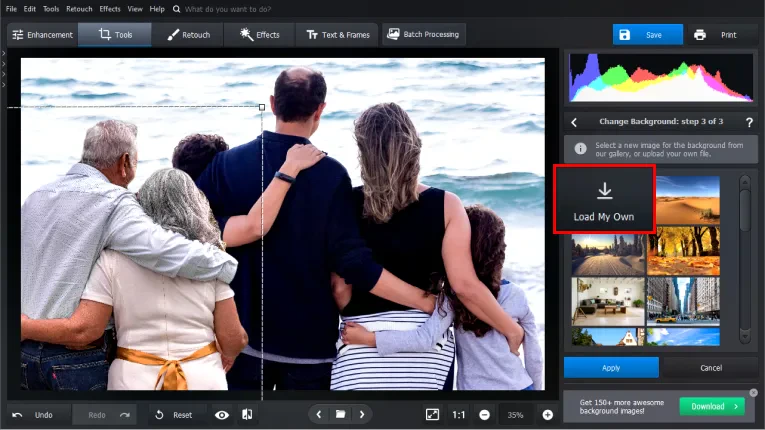Select the house with trees background thumbnail
This screenshot has width=765, height=430.
pos(608,337)
